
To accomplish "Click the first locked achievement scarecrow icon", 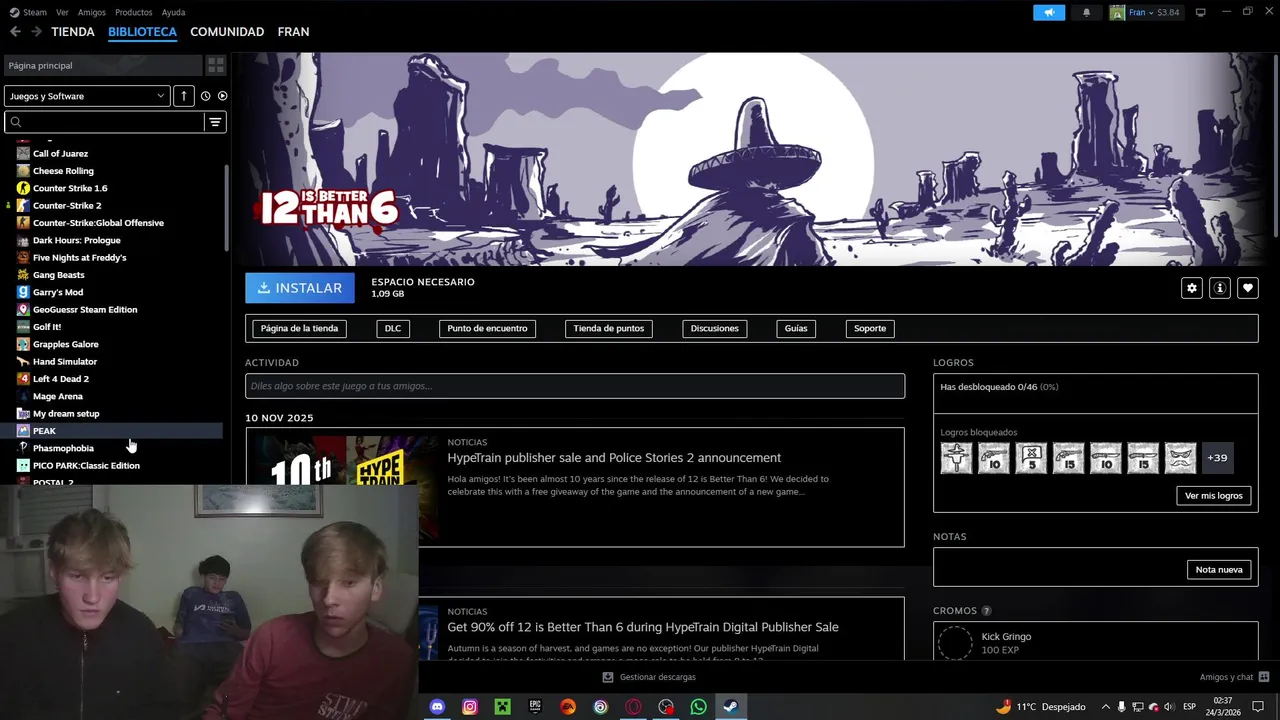I will click(956, 458).
